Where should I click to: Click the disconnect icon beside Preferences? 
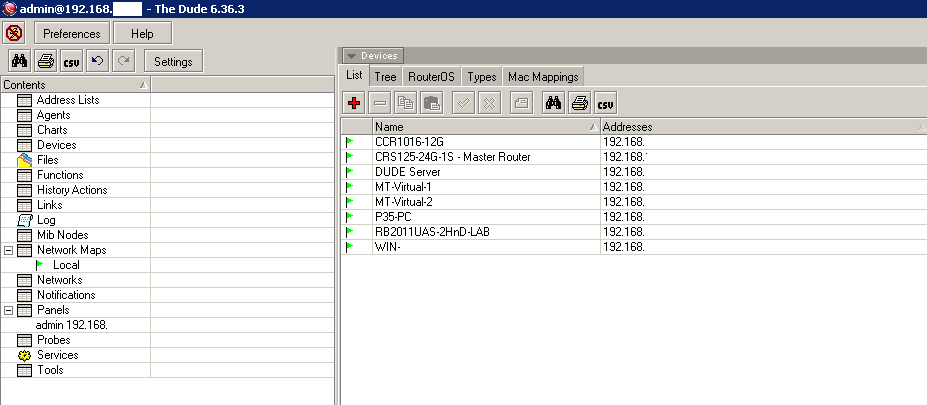(14, 33)
